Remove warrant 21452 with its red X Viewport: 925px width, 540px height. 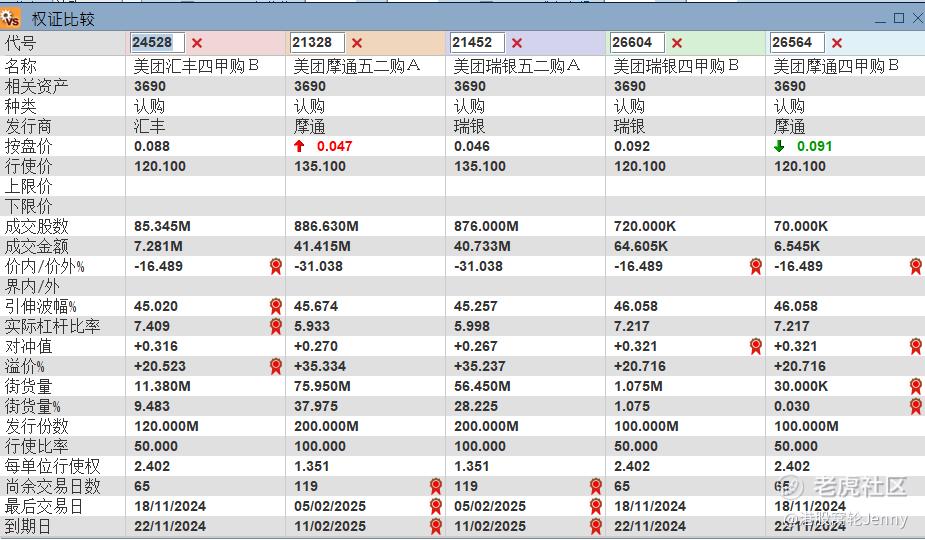pos(517,43)
